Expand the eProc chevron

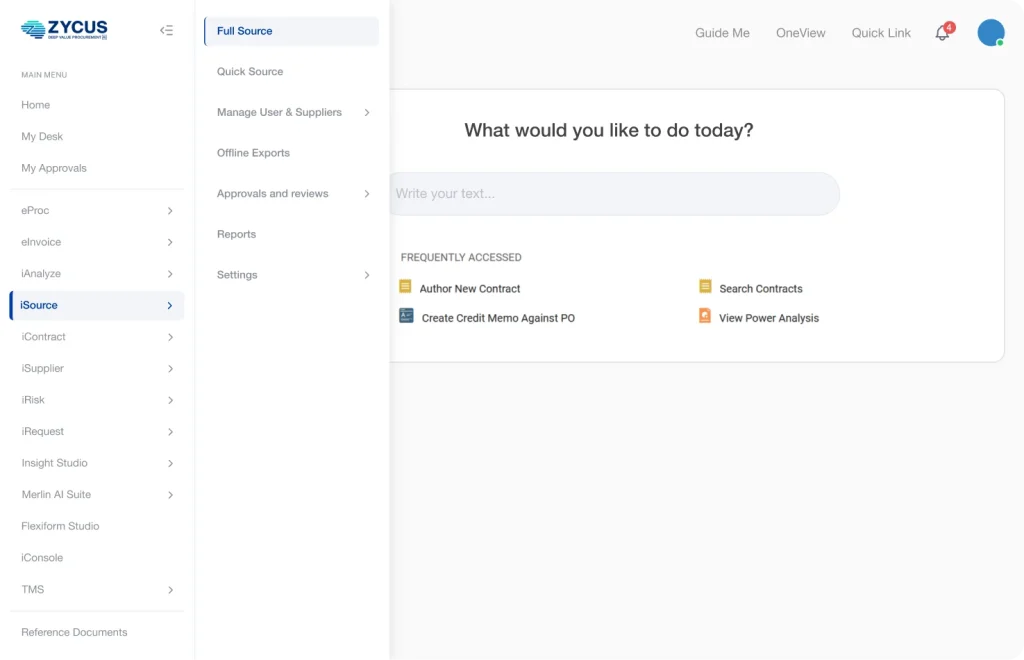click(x=170, y=211)
